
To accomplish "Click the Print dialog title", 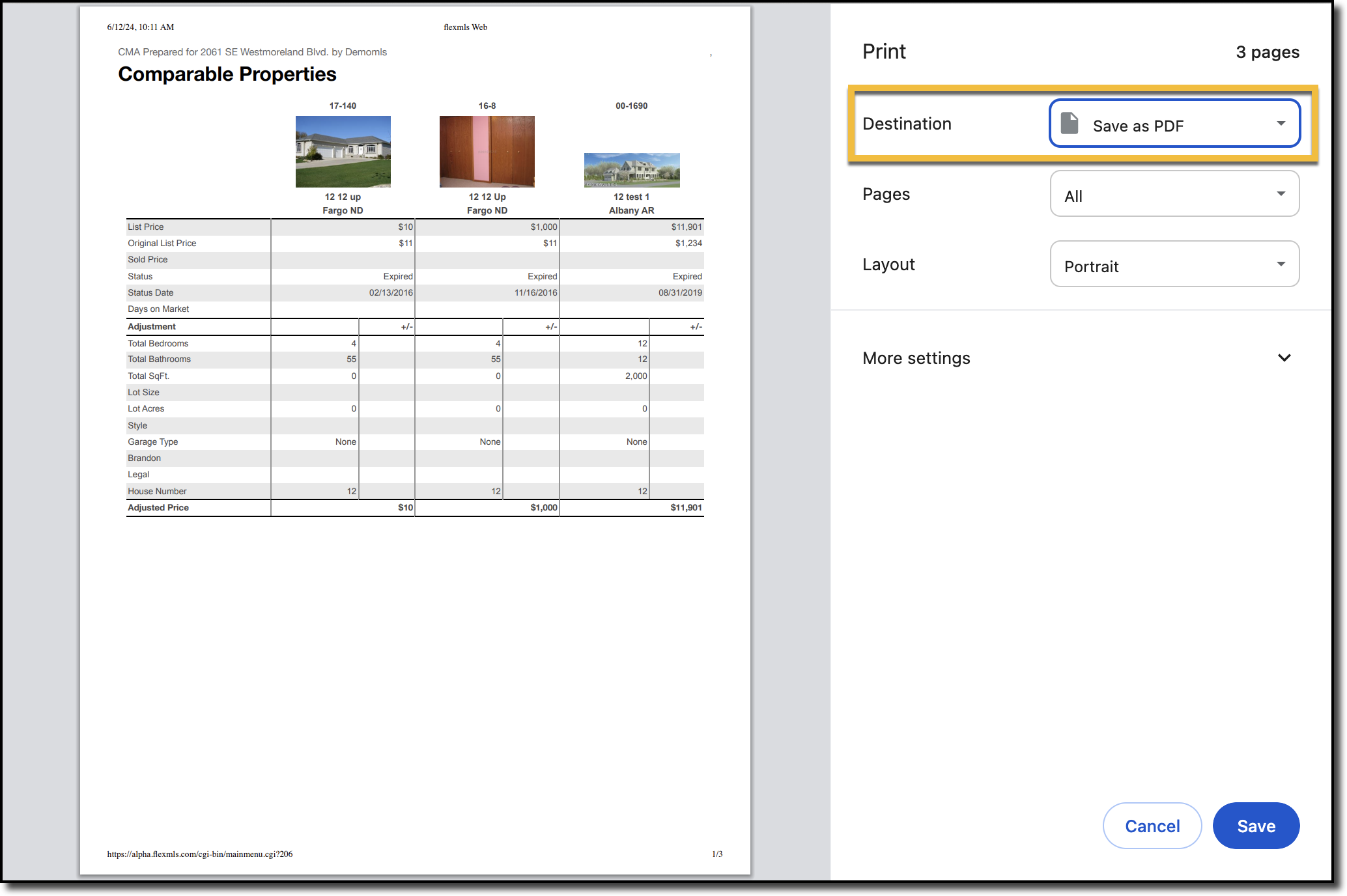I will 884,51.
